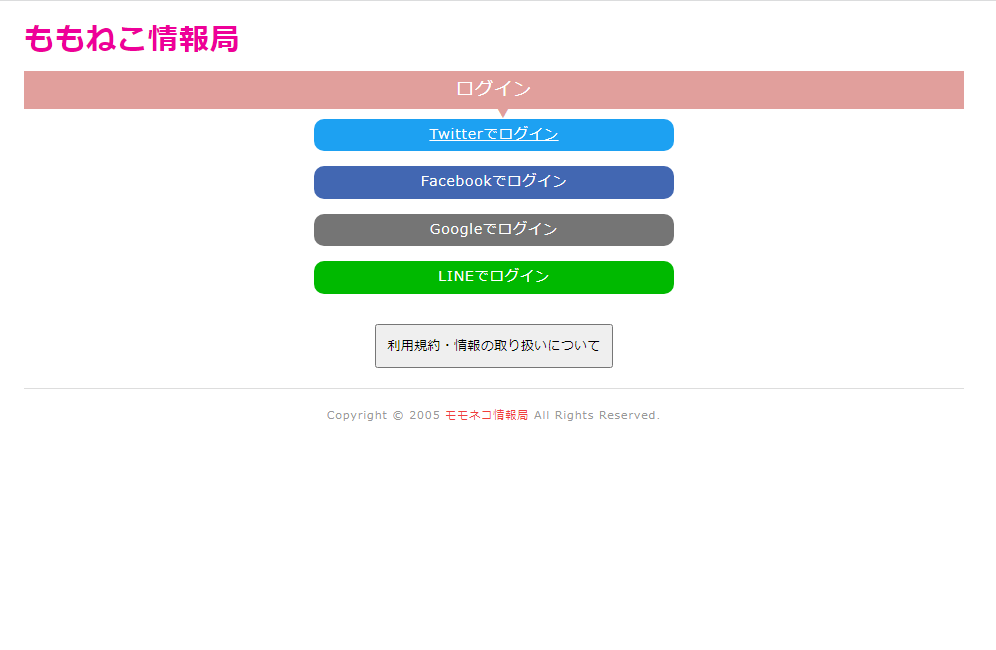Image resolution: width=996 pixels, height=650 pixels.
Task: Click the Twitterでログイン button
Action: pos(493,135)
